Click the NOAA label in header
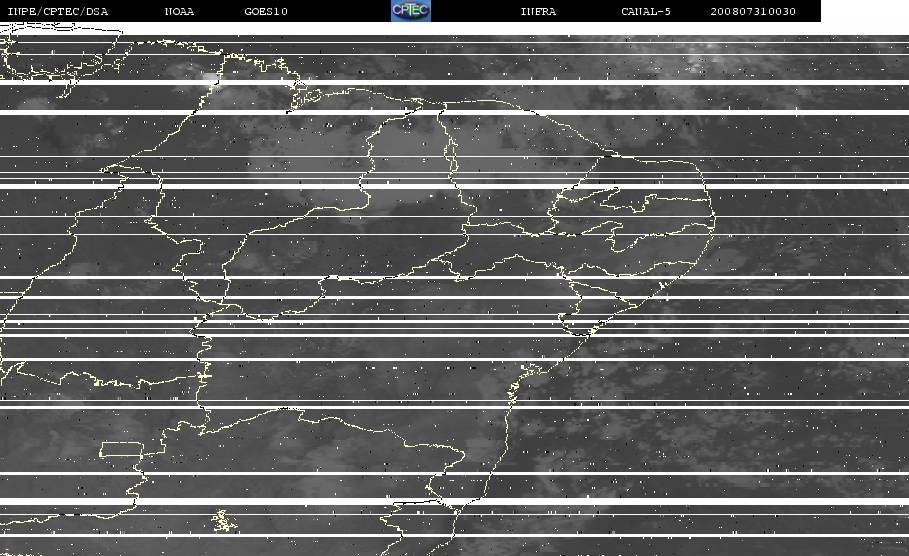 pyautogui.click(x=179, y=11)
